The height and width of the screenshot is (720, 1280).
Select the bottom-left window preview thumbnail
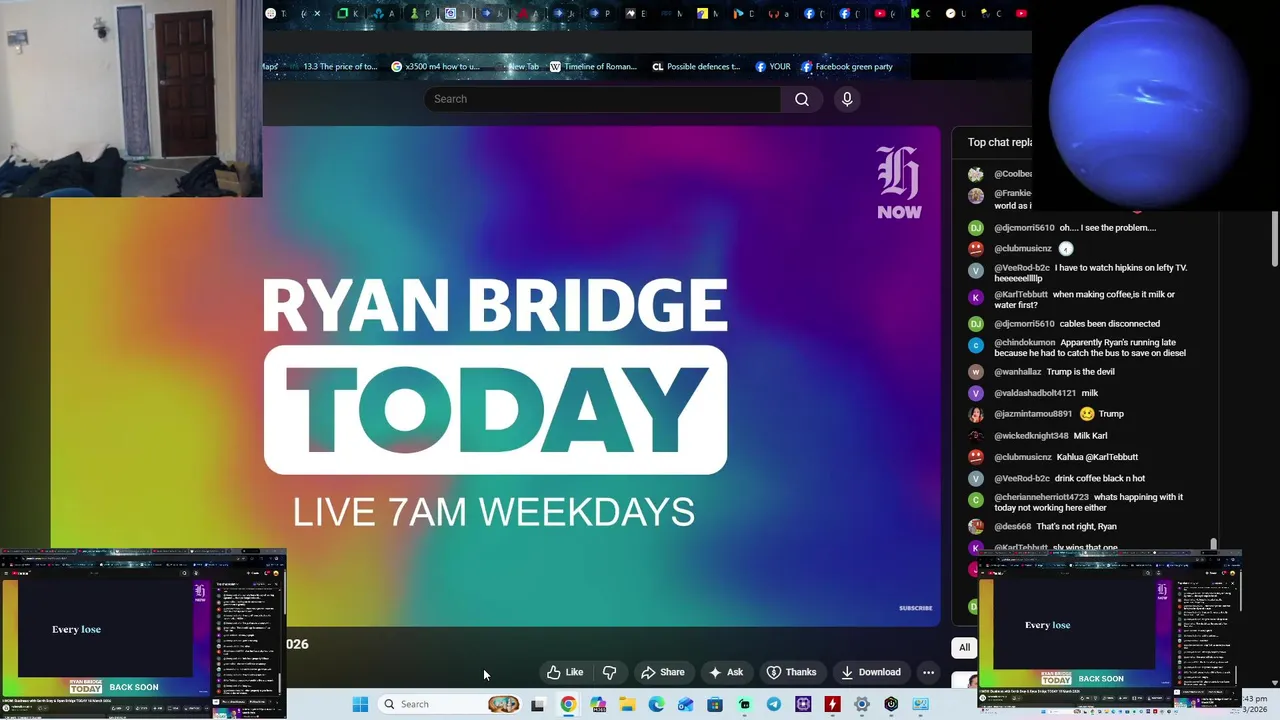[143, 633]
